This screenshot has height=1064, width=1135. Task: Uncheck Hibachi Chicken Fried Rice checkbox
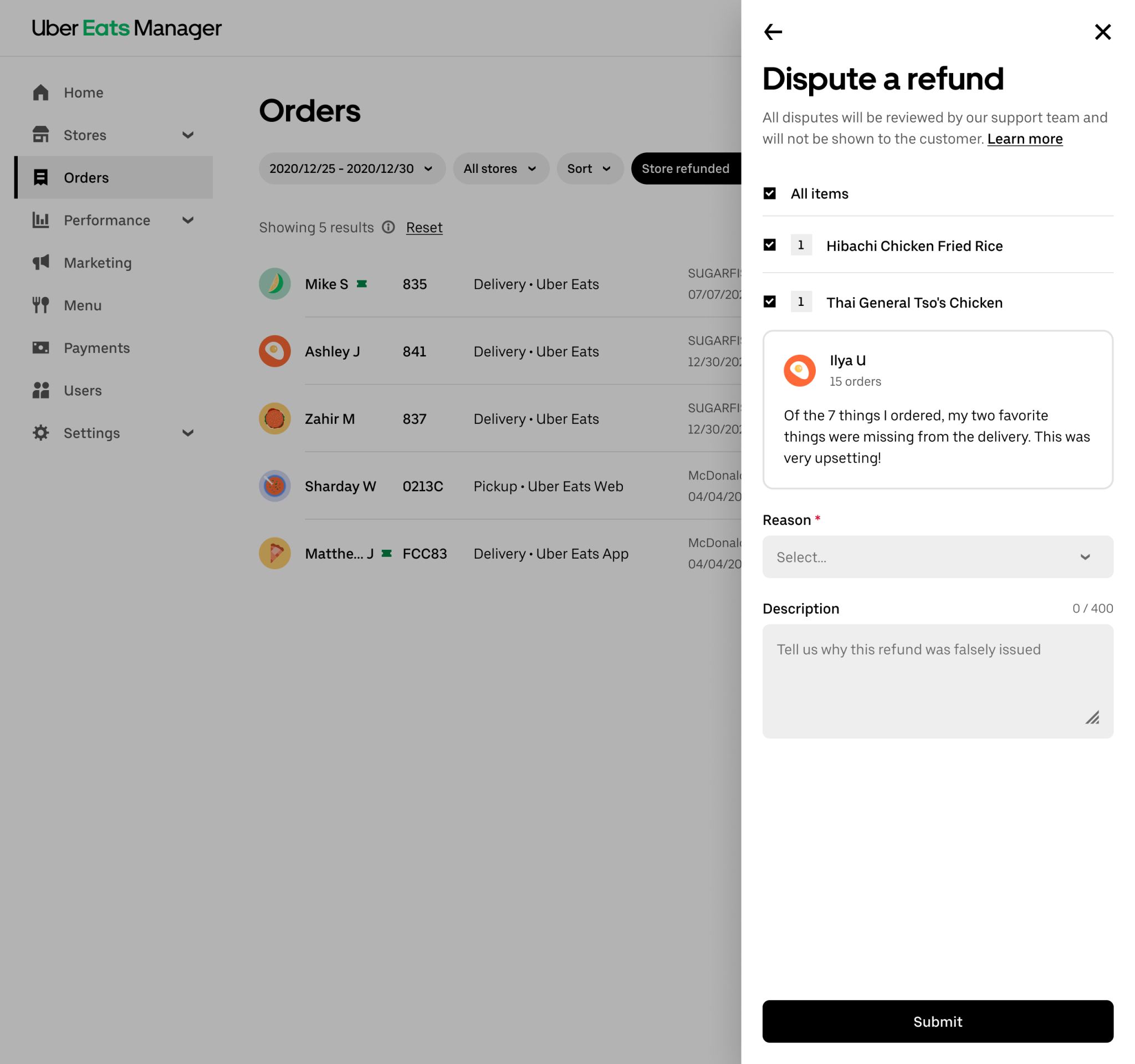pos(770,245)
